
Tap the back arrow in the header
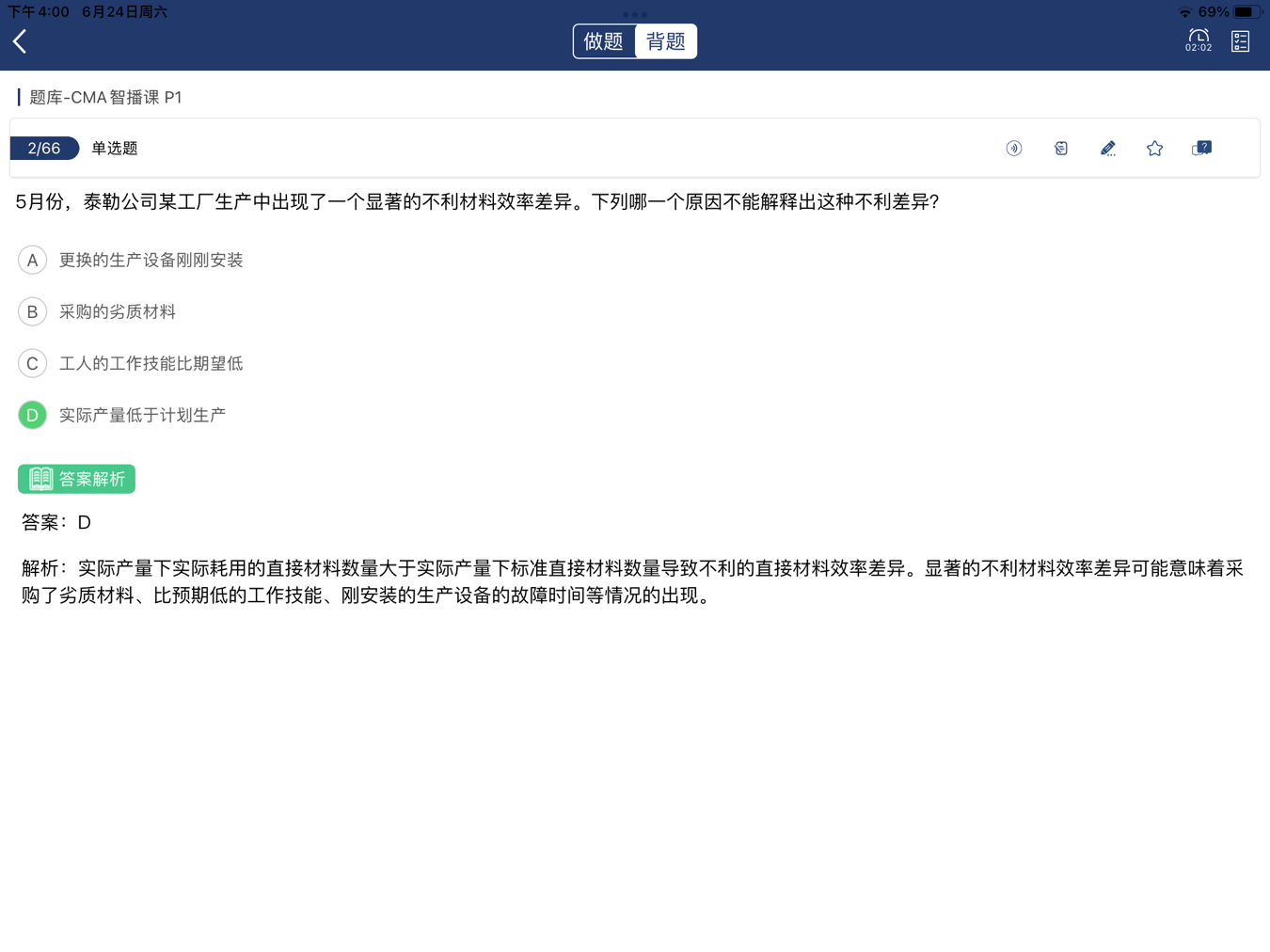coord(20,41)
